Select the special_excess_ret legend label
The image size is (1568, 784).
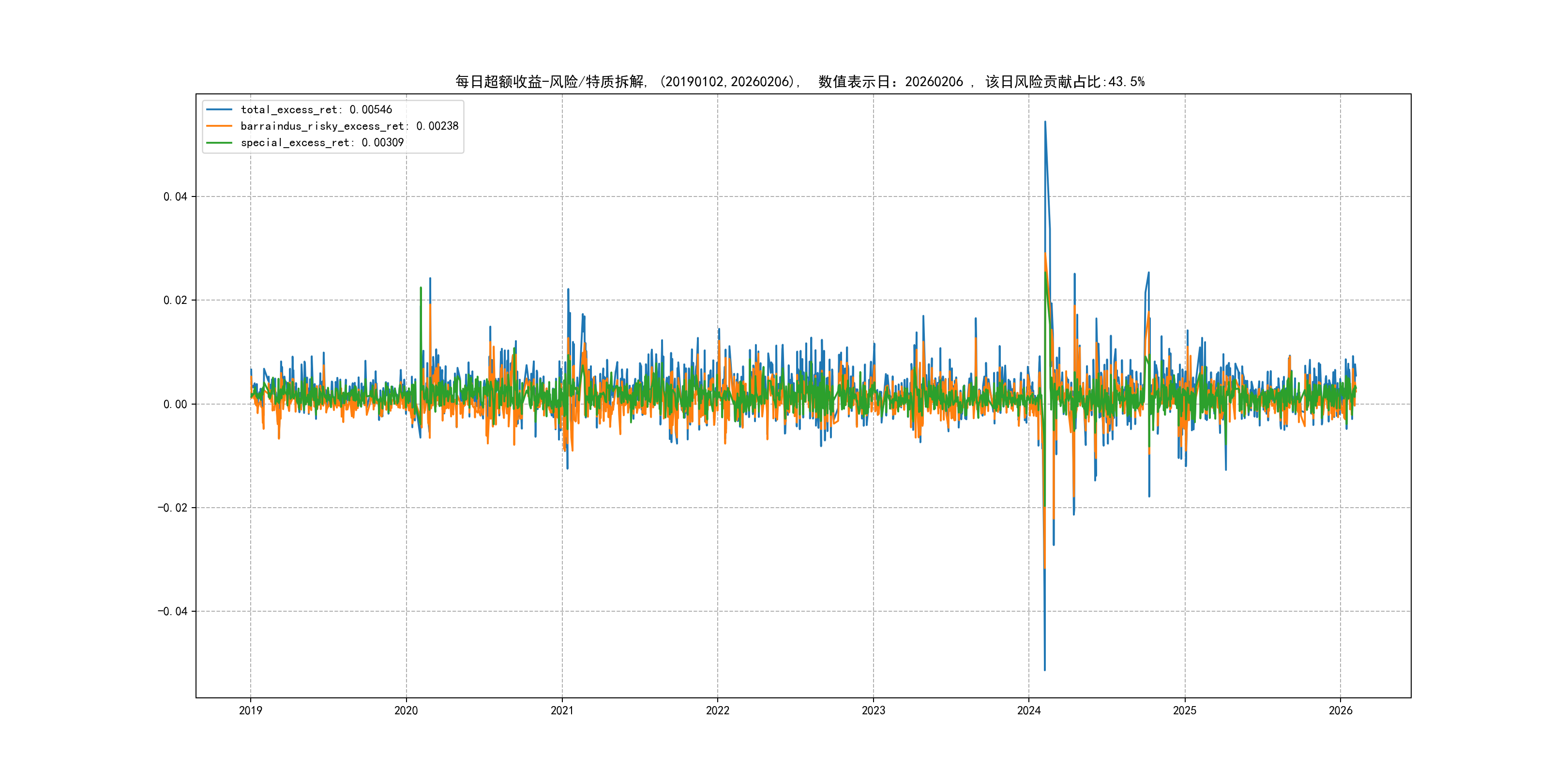(322, 142)
